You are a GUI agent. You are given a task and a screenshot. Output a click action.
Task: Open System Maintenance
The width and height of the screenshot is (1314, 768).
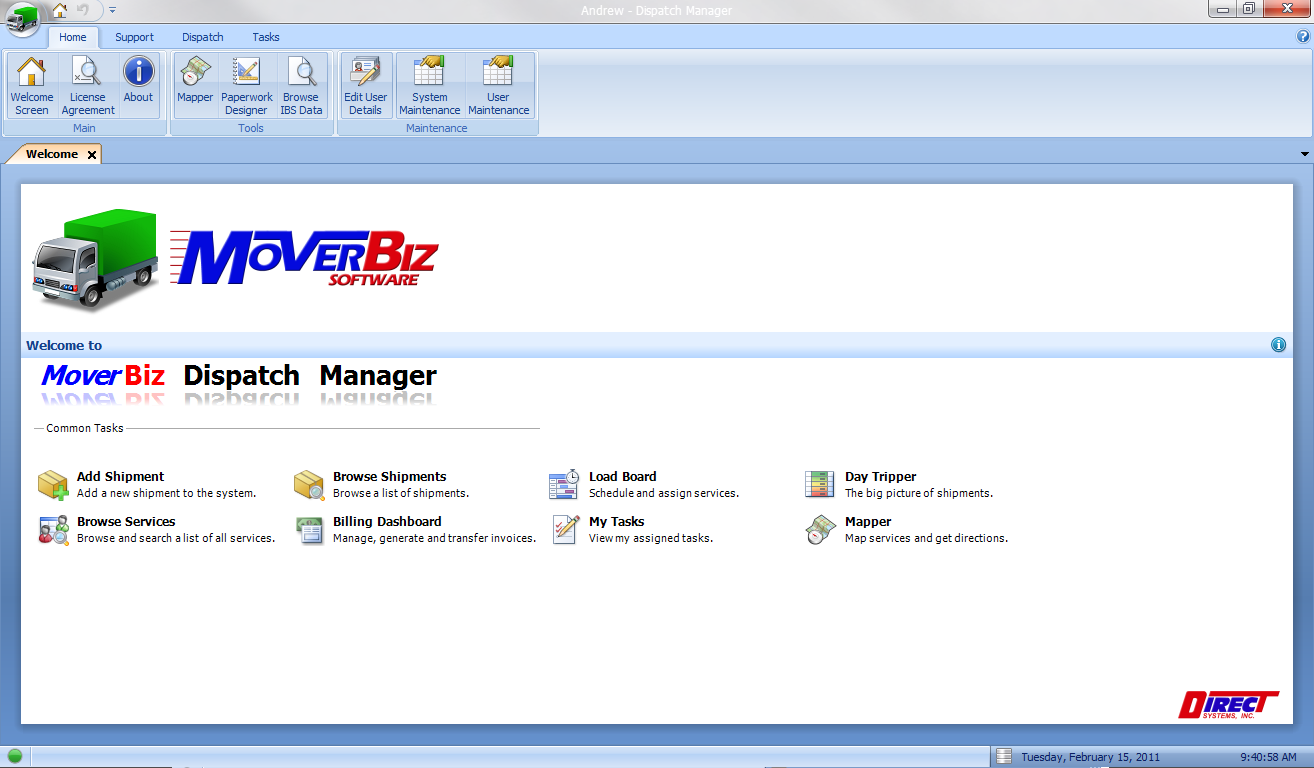tap(429, 84)
